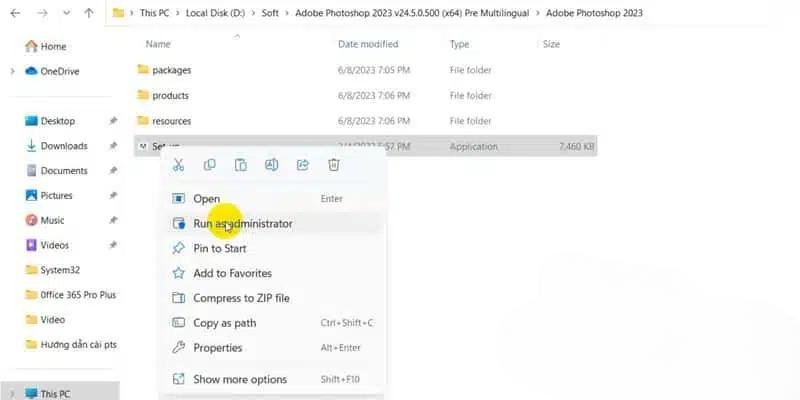Viewport: 800px width, 400px height.
Task: Go back using the Back arrow
Action: pos(14,14)
